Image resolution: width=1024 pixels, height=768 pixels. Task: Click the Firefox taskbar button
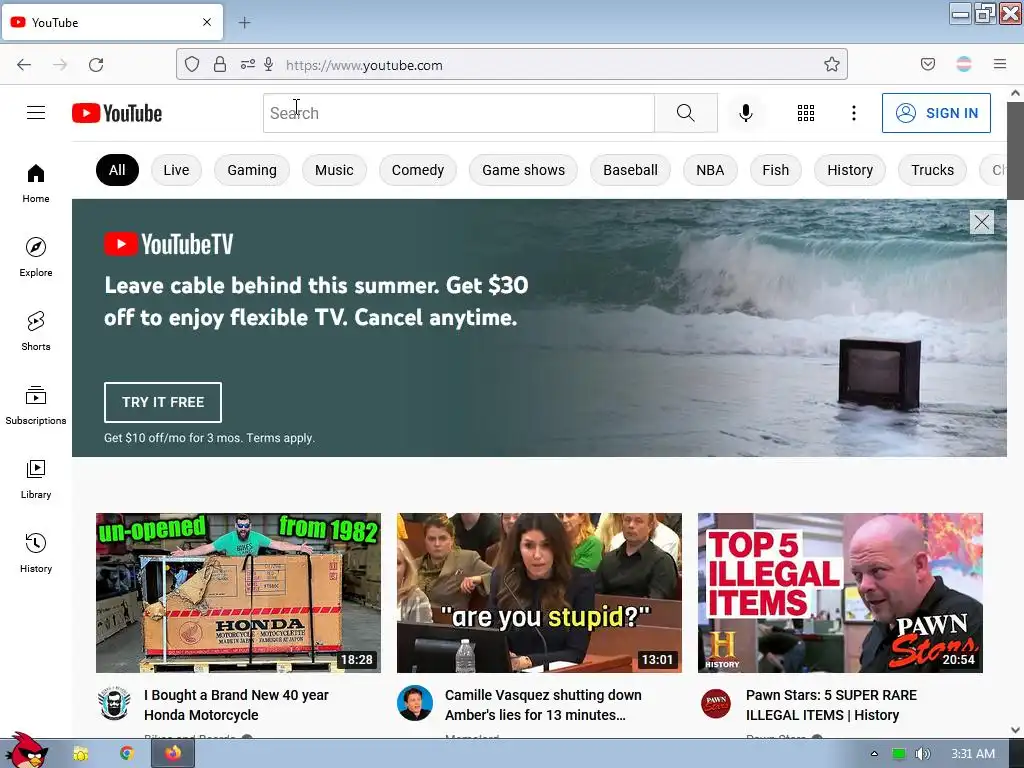pos(172,754)
